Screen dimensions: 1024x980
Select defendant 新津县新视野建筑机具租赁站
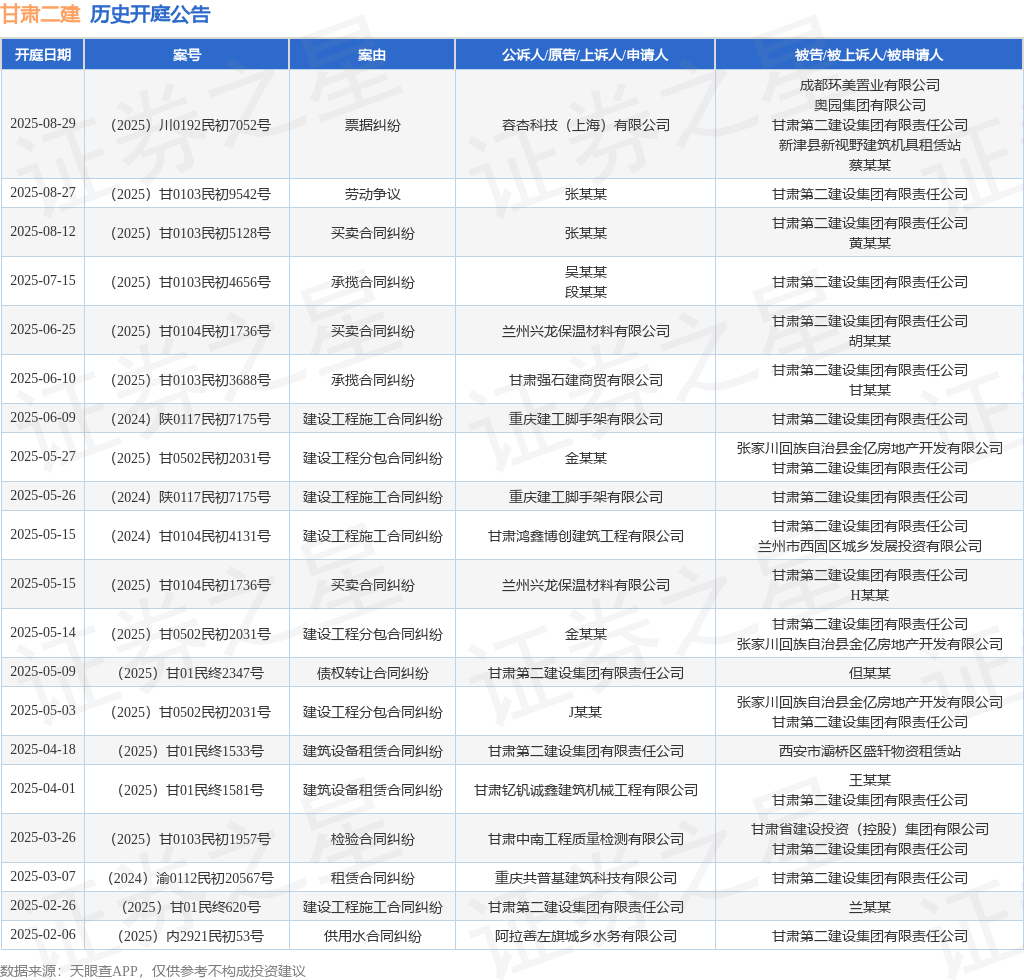870,145
